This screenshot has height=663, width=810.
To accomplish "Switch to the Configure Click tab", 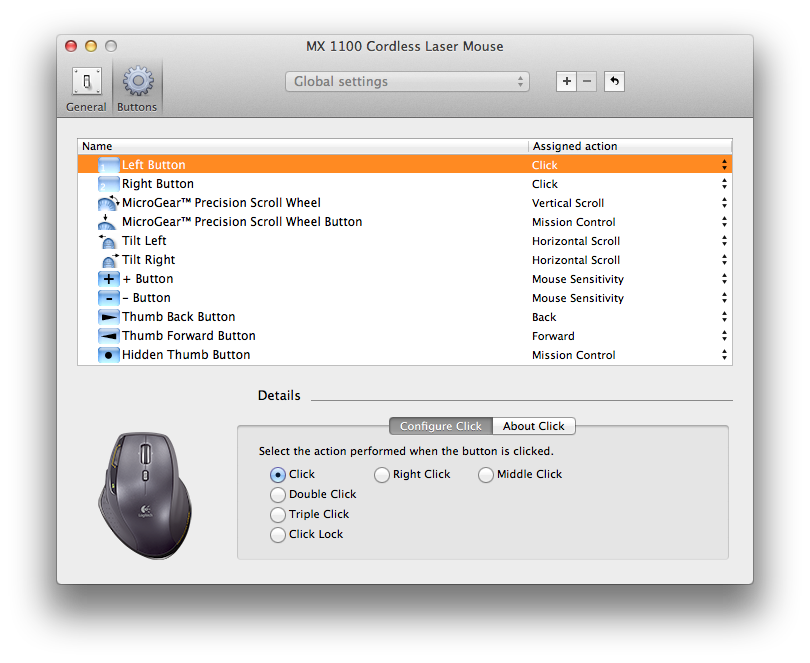I will point(441,426).
